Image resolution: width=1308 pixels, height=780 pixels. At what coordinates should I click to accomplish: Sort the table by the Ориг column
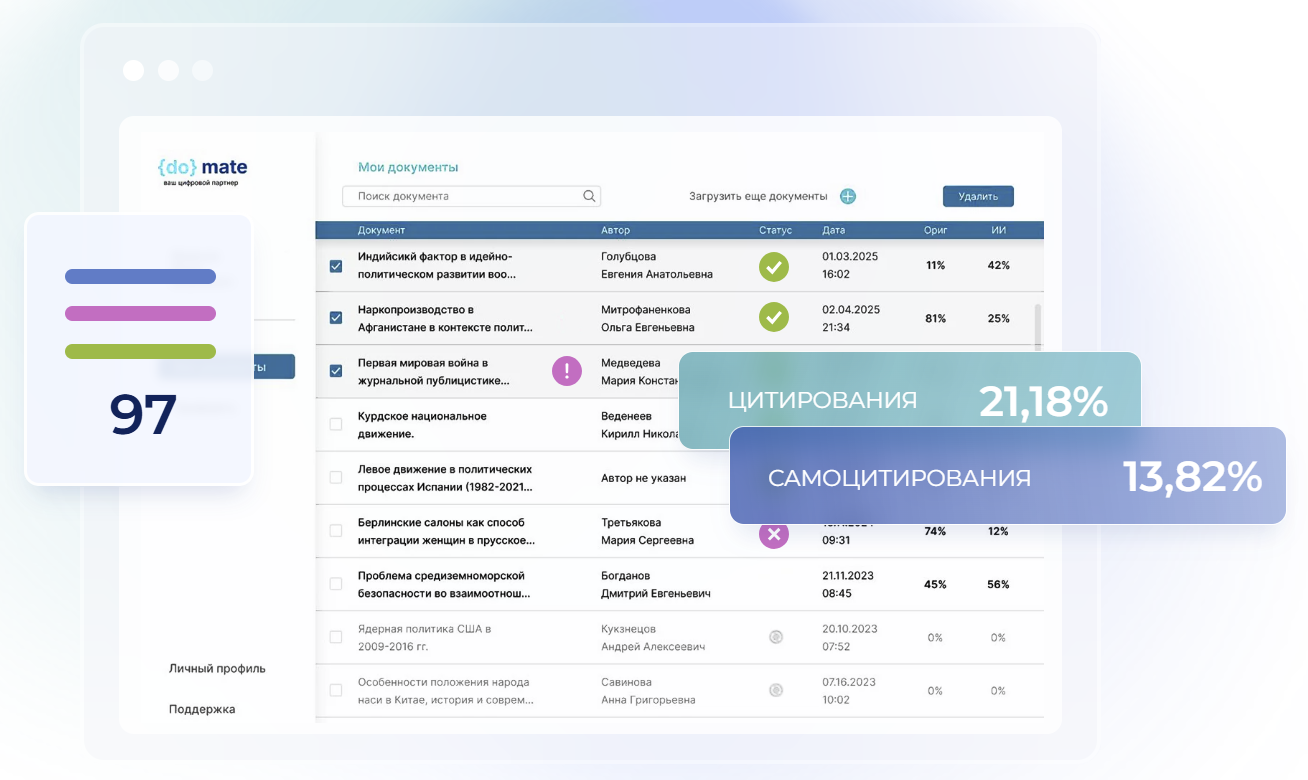(935, 230)
